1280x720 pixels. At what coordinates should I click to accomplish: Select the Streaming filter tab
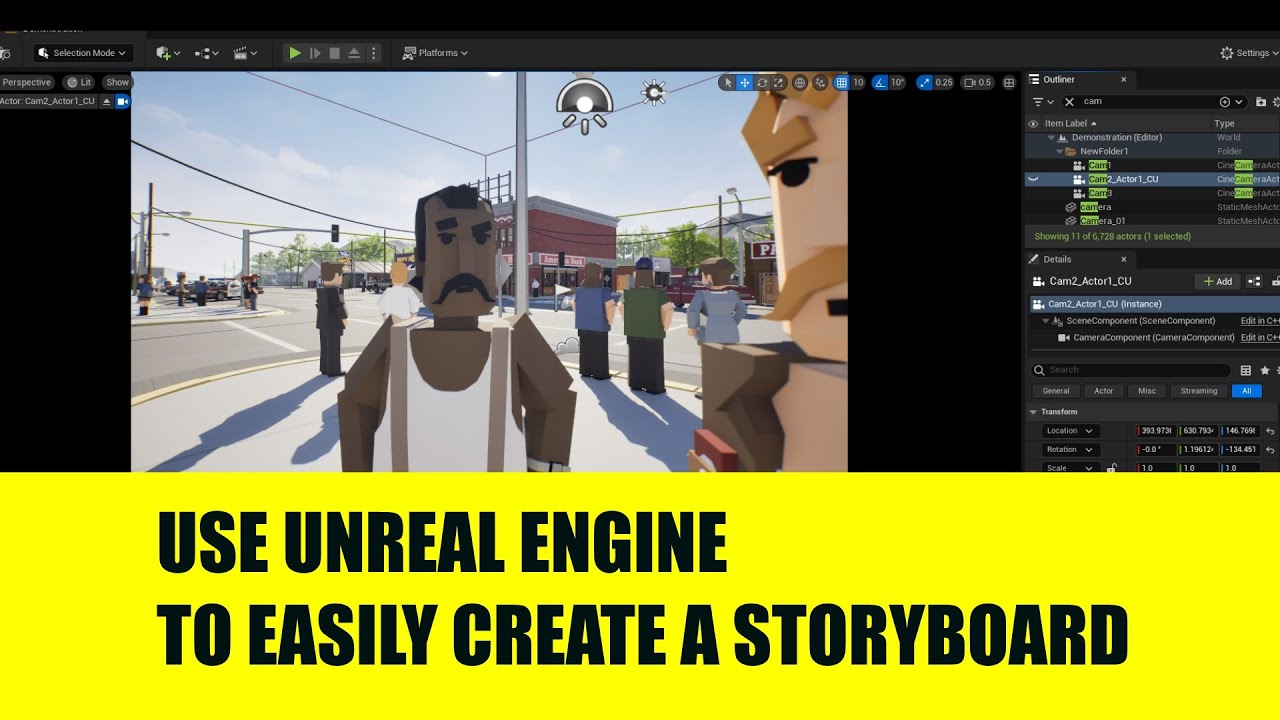pos(1199,391)
